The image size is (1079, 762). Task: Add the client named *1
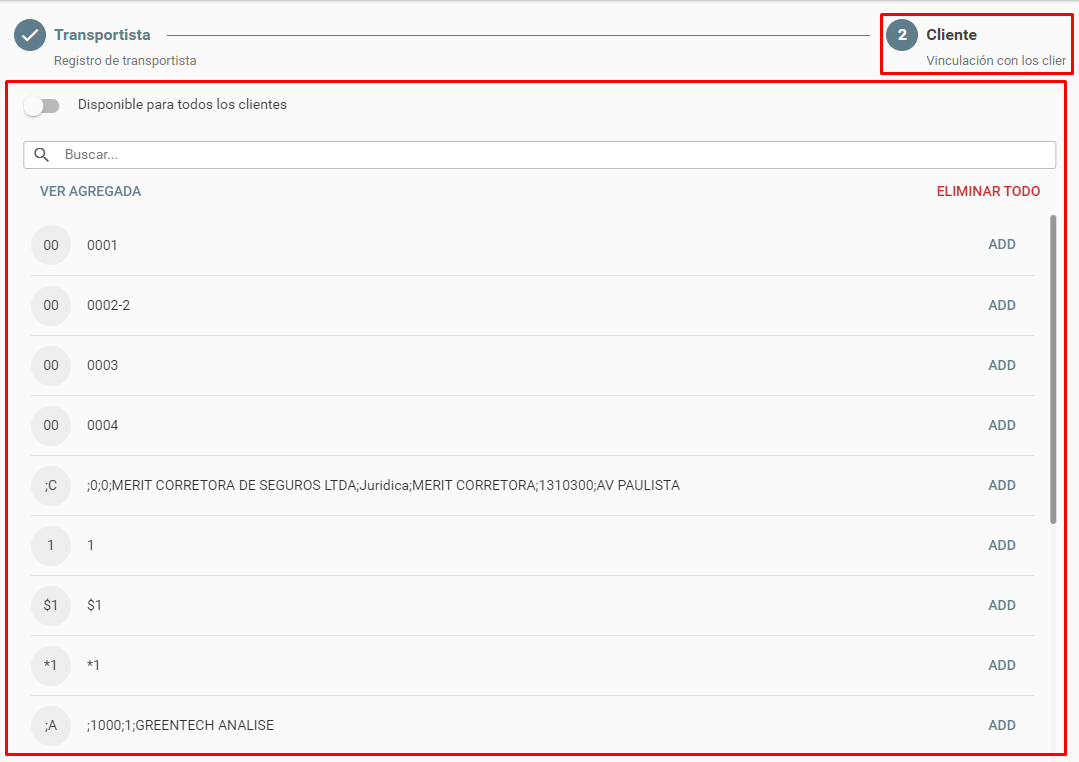pyautogui.click(x=1002, y=664)
